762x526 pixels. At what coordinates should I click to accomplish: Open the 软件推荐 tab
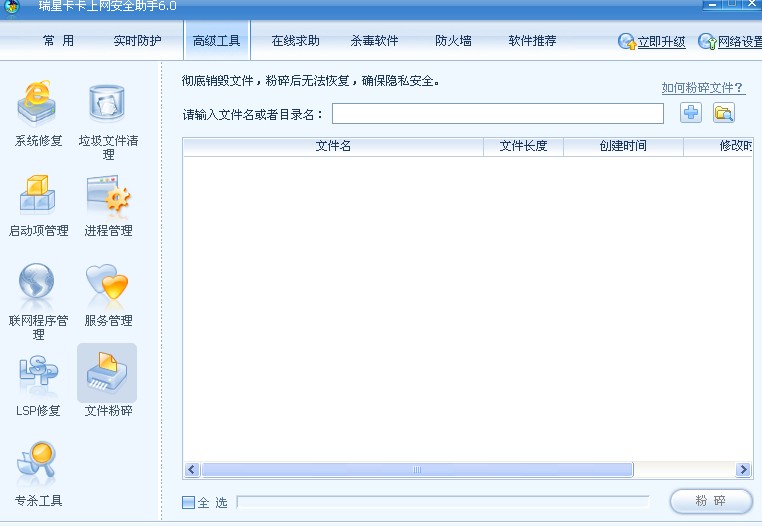coord(532,41)
